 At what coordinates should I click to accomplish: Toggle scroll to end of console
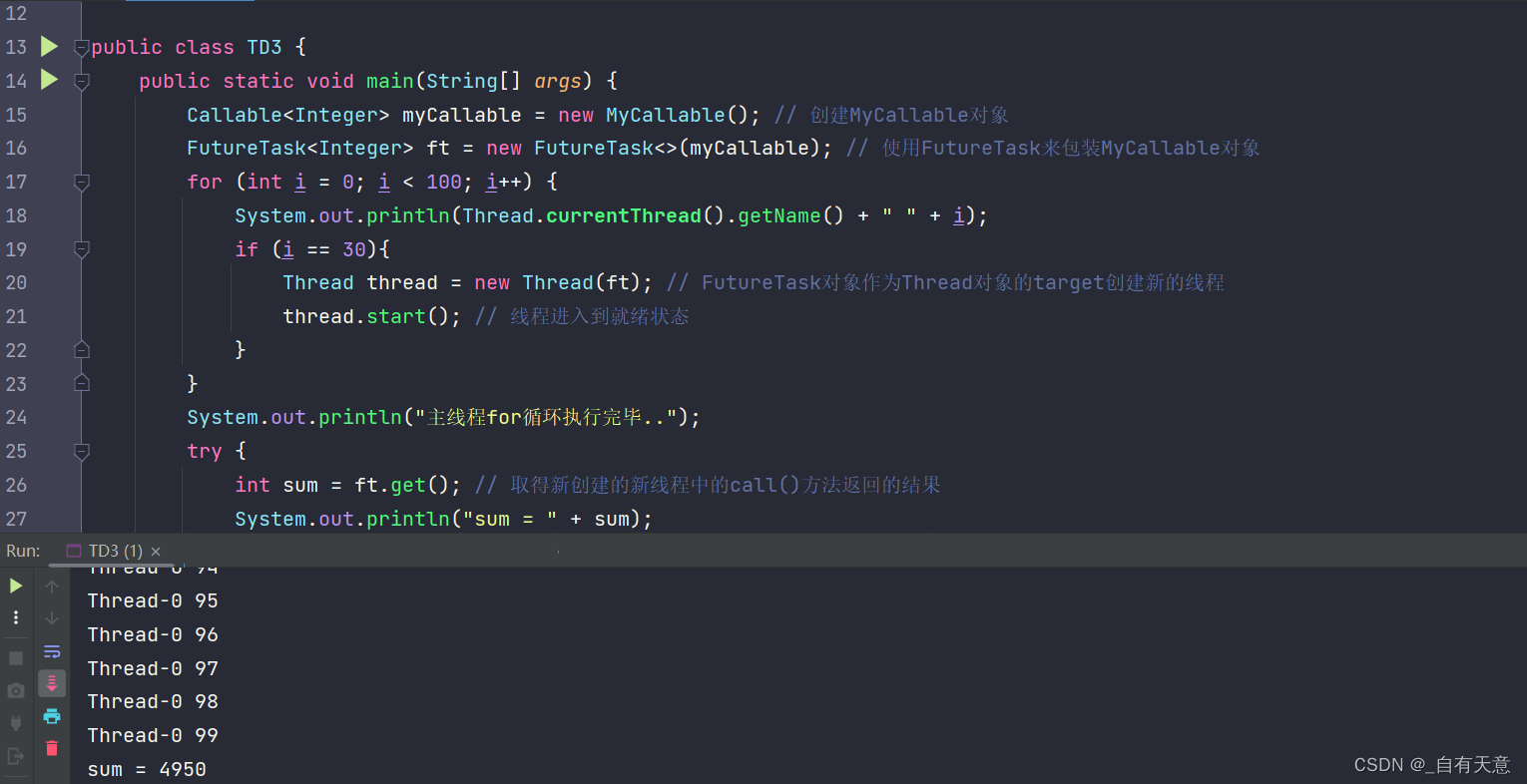point(52,683)
